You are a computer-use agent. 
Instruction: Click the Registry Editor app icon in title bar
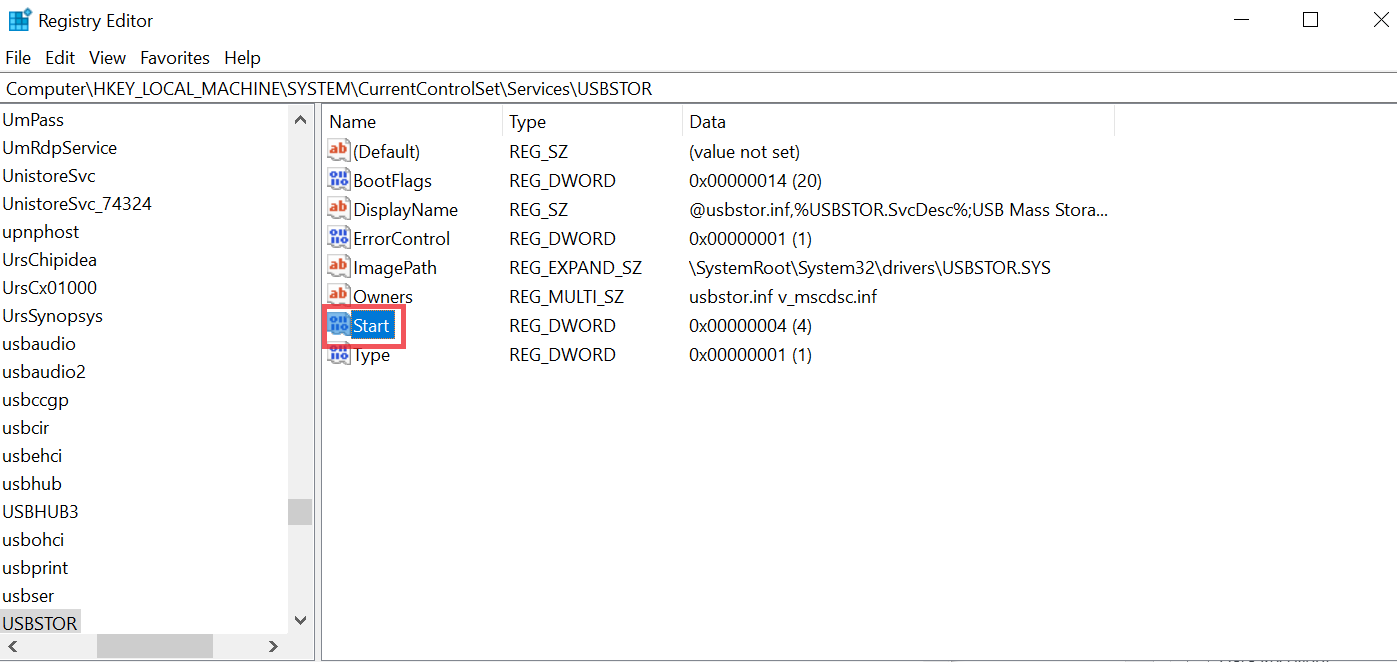[x=20, y=19]
